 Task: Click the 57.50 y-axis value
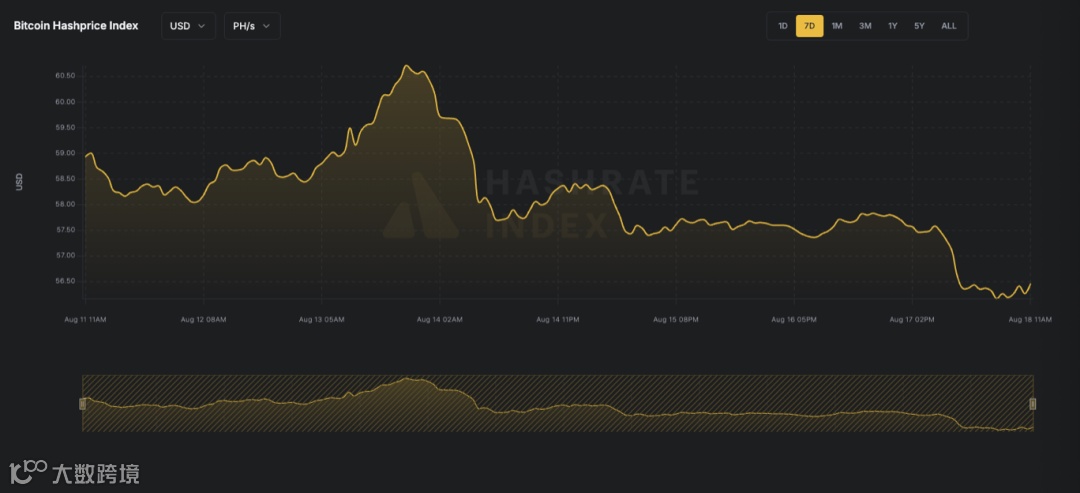[65, 230]
